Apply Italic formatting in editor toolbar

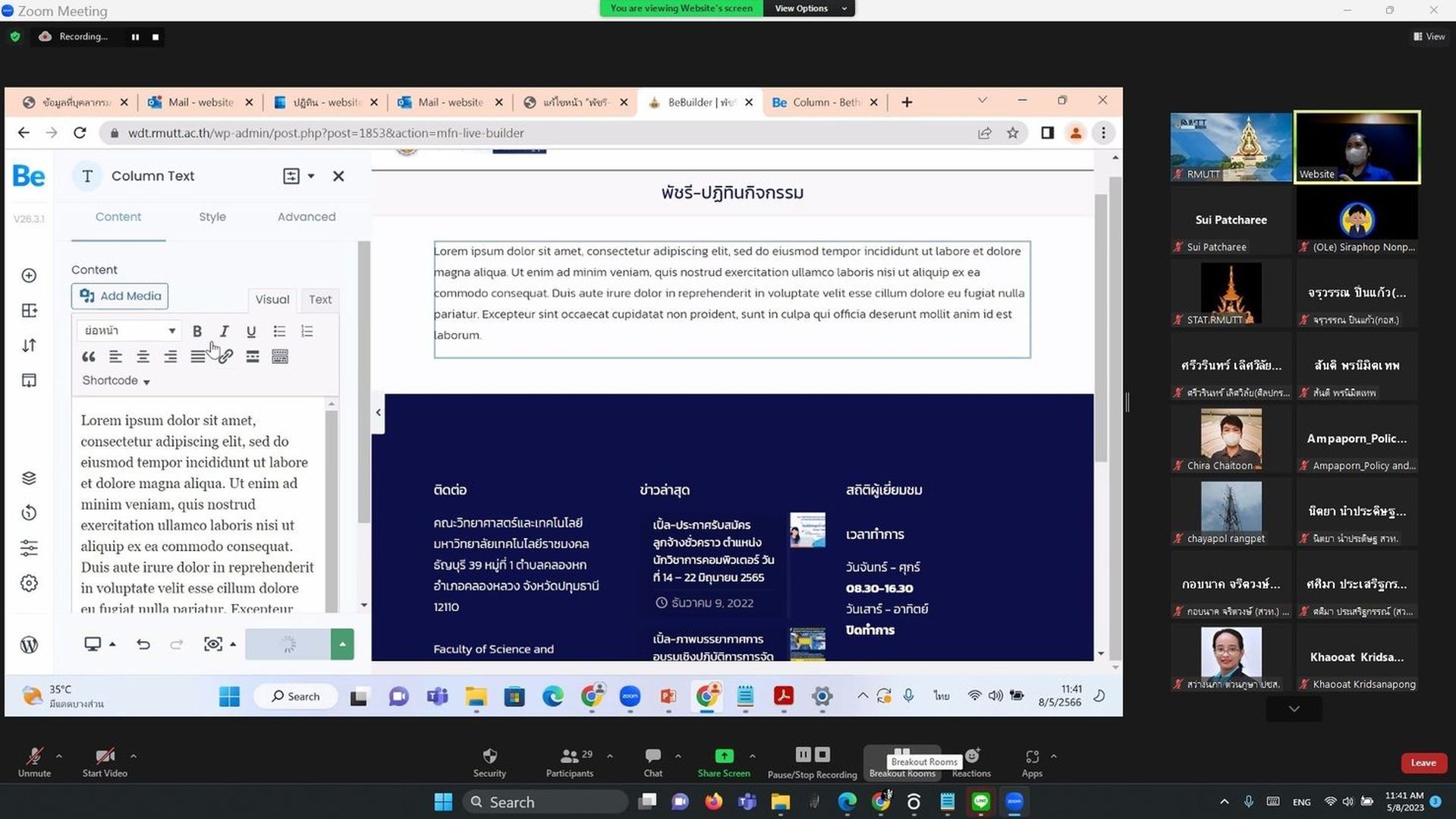click(x=224, y=331)
